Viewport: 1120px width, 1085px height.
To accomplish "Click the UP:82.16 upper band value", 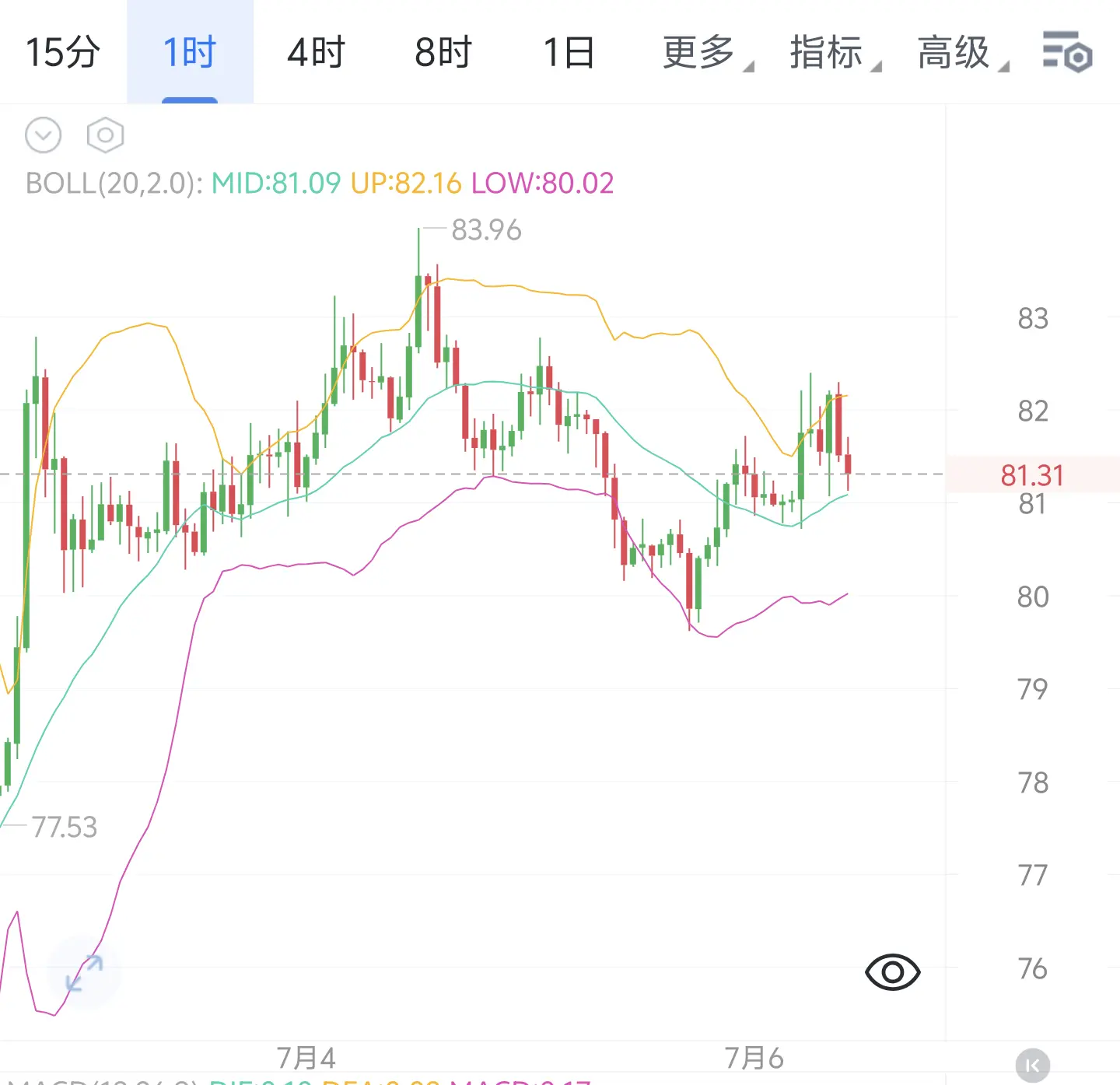I will [406, 184].
